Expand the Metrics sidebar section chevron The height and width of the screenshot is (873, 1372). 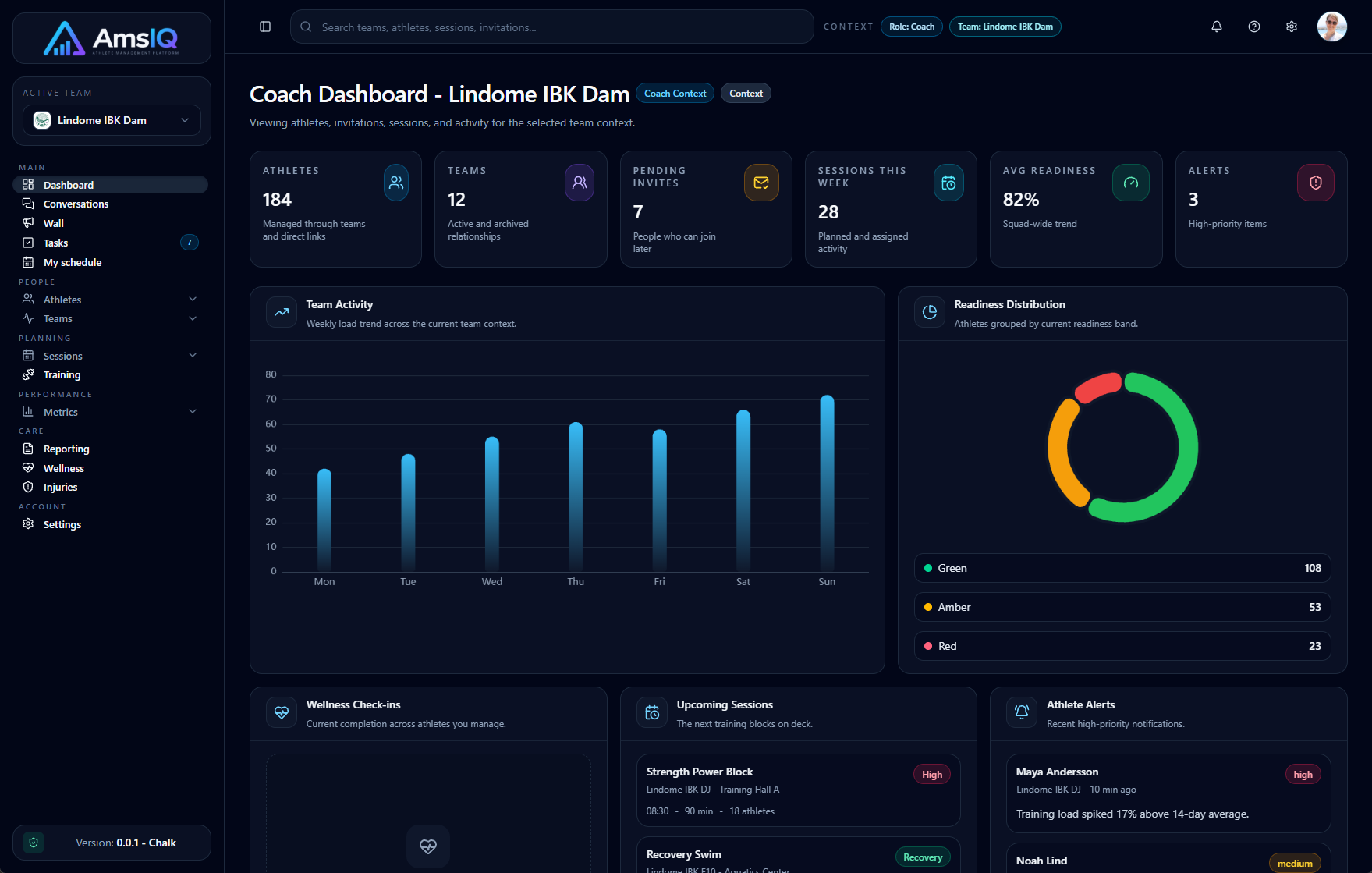point(193,411)
